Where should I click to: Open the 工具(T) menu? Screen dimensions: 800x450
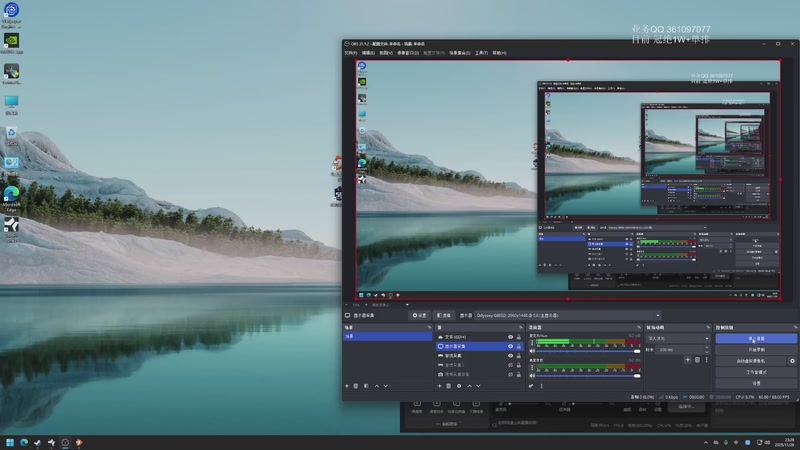coord(481,53)
